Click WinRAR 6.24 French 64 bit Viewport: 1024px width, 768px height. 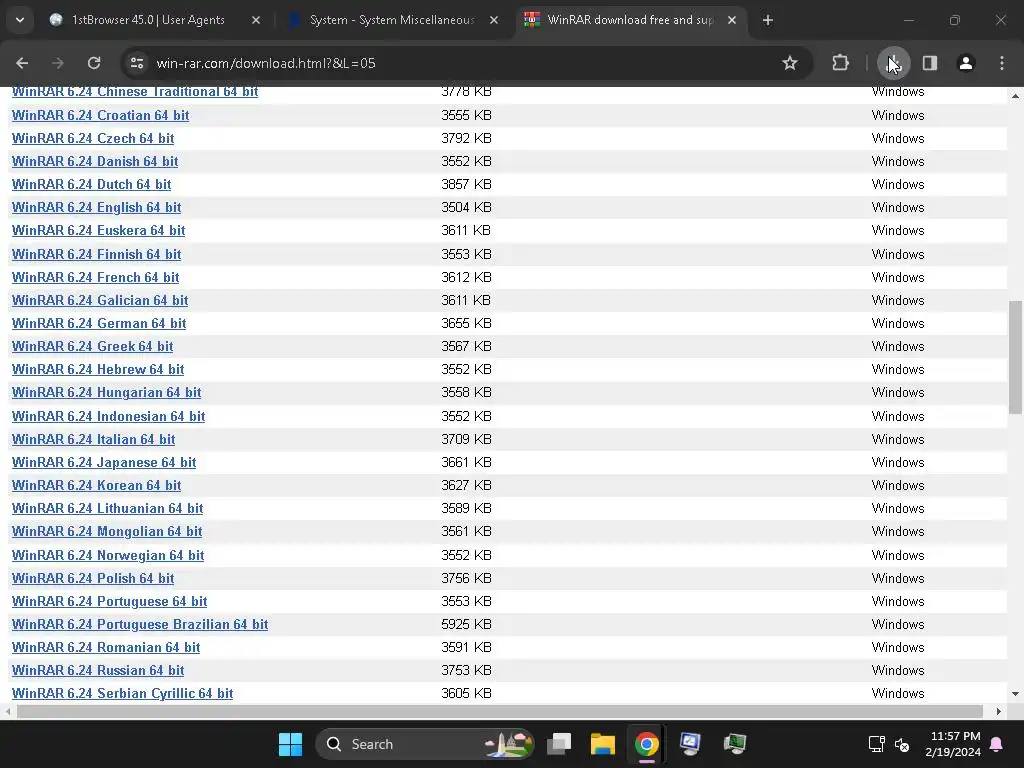click(x=95, y=278)
